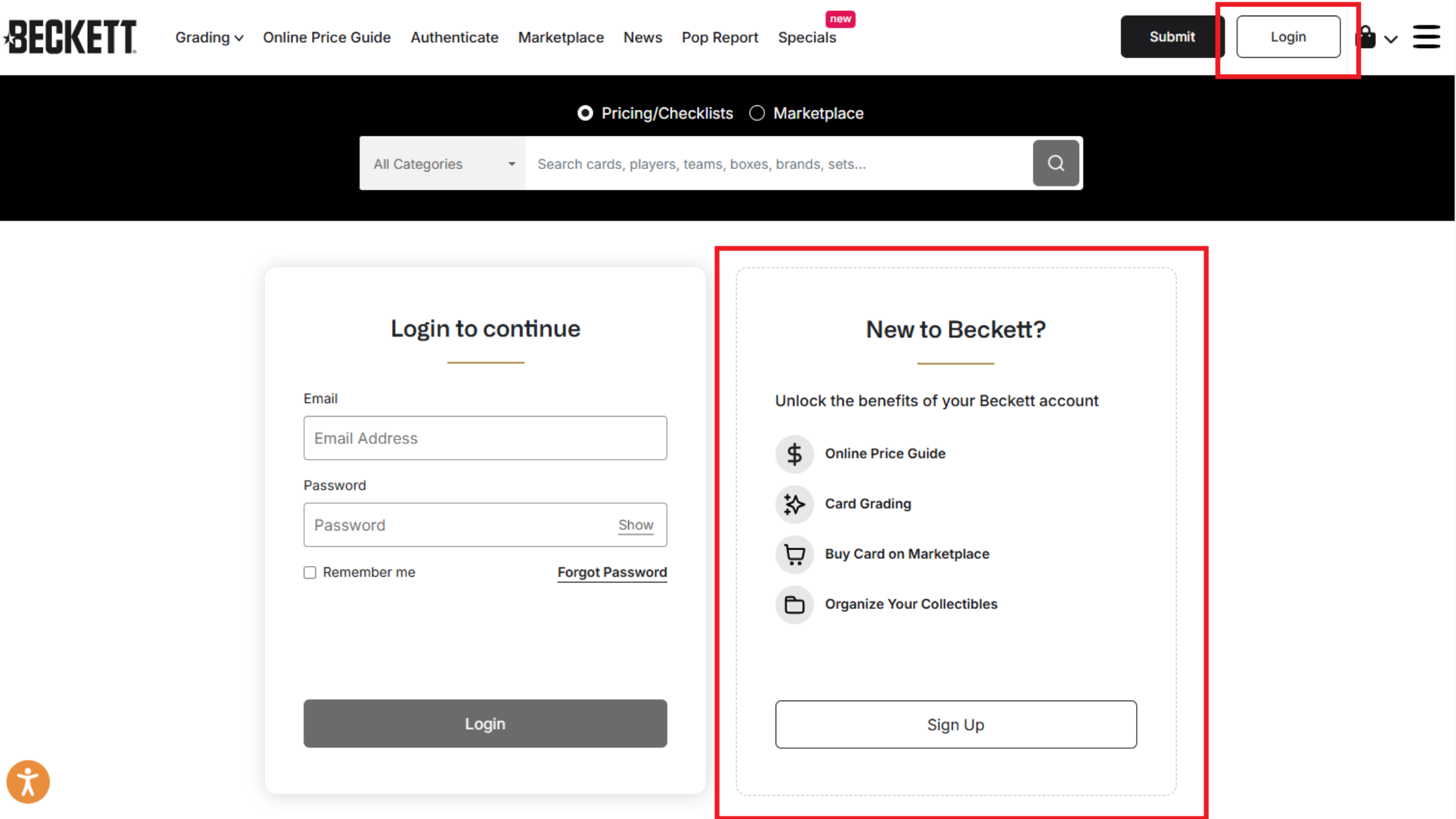Screen dimensions: 1456x819
Task: Go to the News nav item
Action: (x=643, y=38)
